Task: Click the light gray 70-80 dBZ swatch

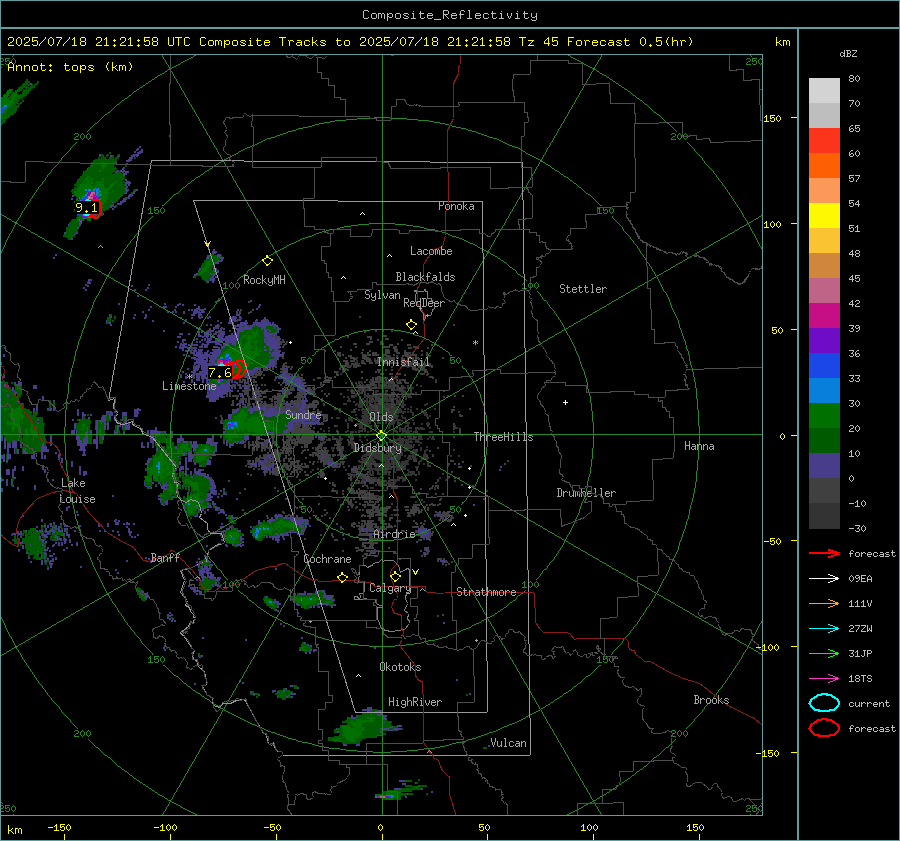Action: [x=824, y=90]
